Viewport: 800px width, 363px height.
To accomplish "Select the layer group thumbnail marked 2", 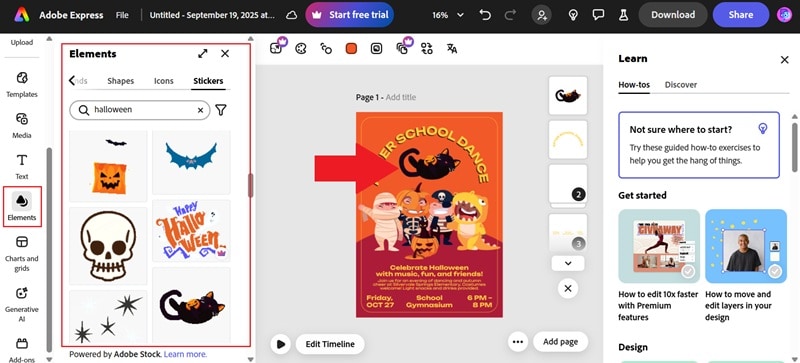I will (x=568, y=184).
